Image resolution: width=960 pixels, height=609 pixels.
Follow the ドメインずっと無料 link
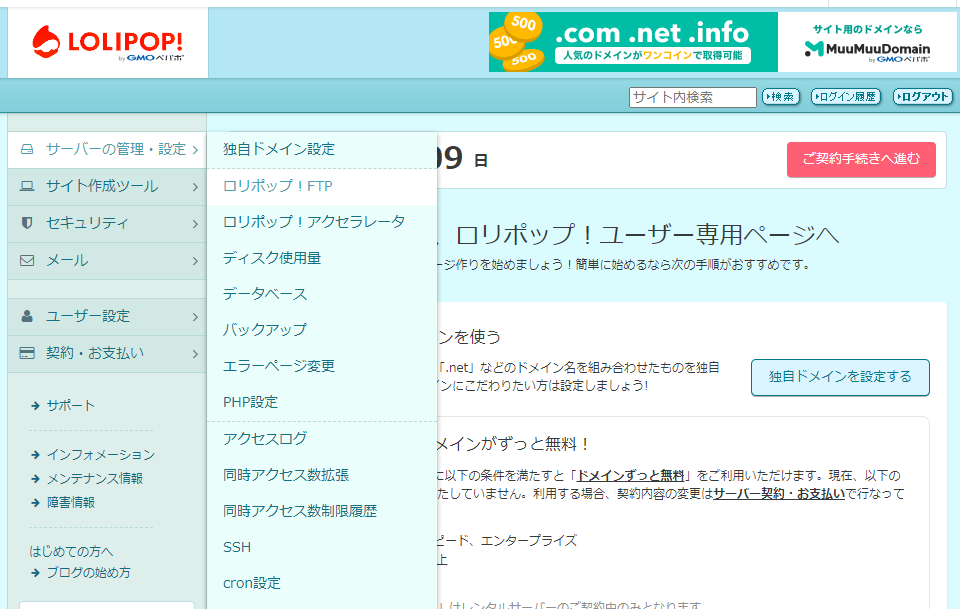point(631,476)
